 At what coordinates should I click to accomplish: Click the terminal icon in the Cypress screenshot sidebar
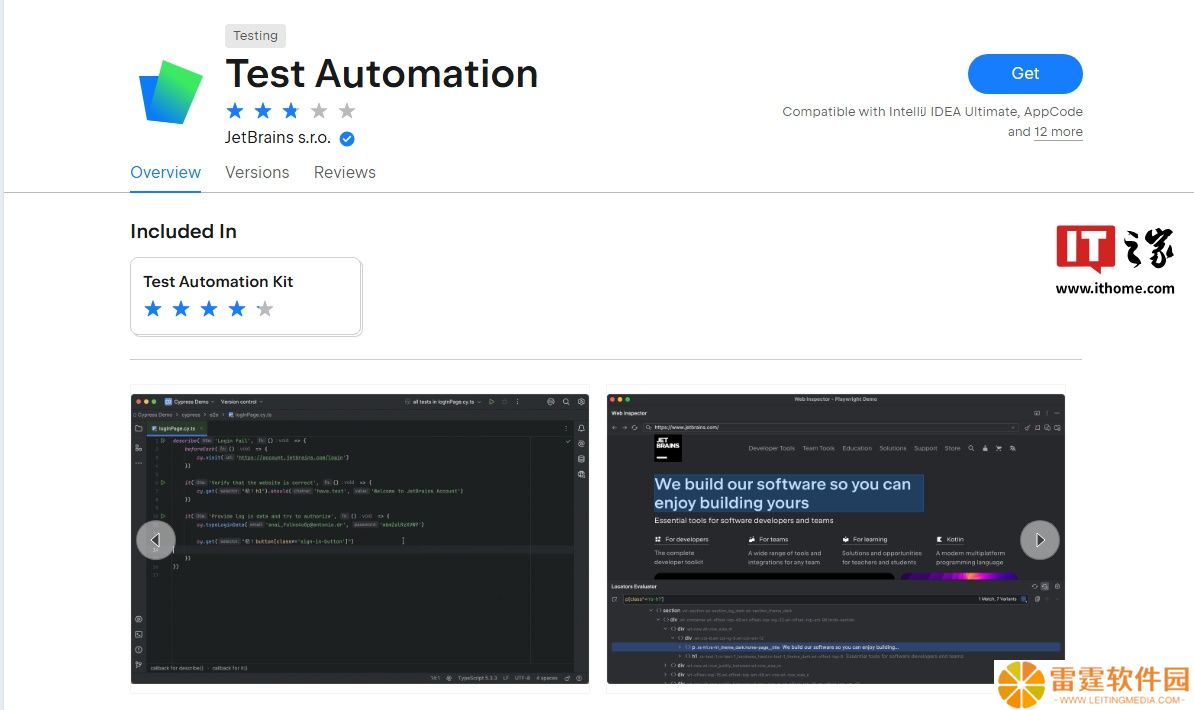139,634
